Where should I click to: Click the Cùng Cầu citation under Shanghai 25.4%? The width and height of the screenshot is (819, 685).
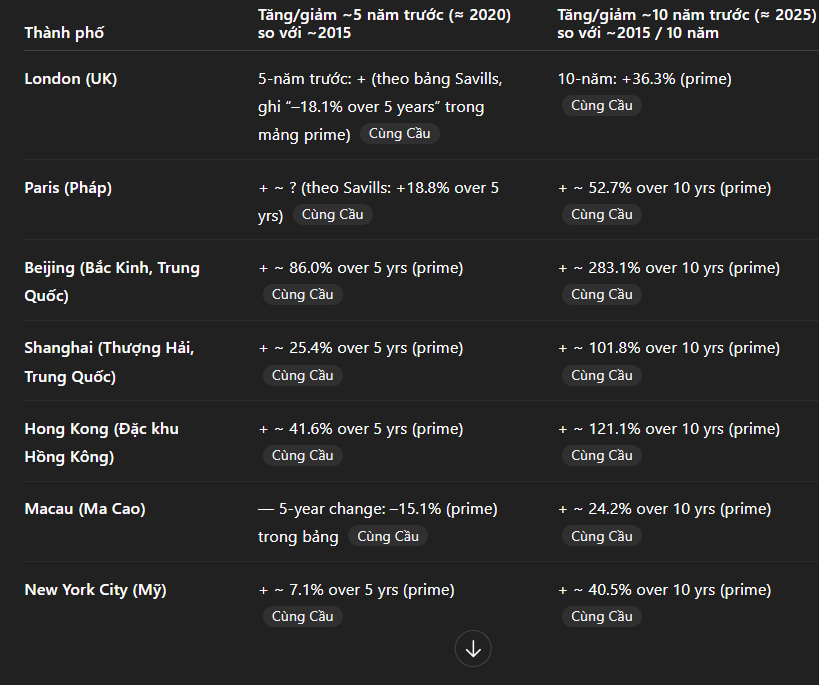coord(302,375)
